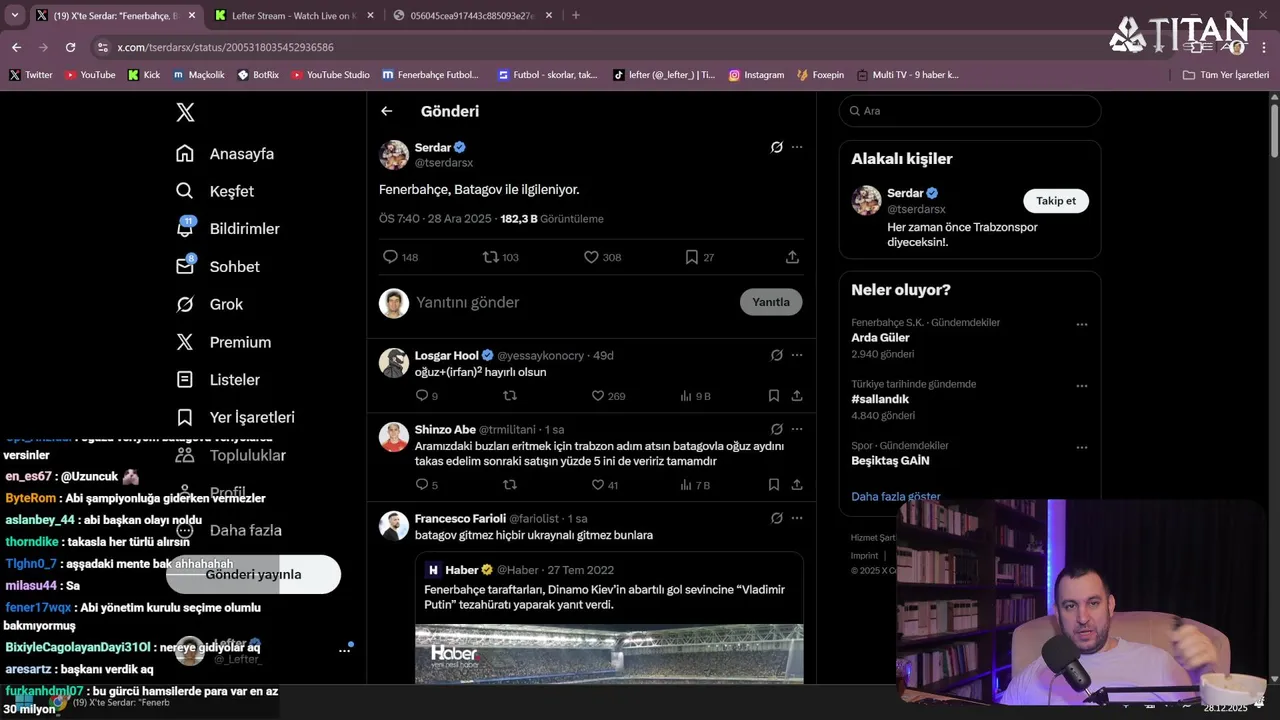1280x720 pixels.
Task: Open Listeler from sidebar
Action: (x=217, y=380)
